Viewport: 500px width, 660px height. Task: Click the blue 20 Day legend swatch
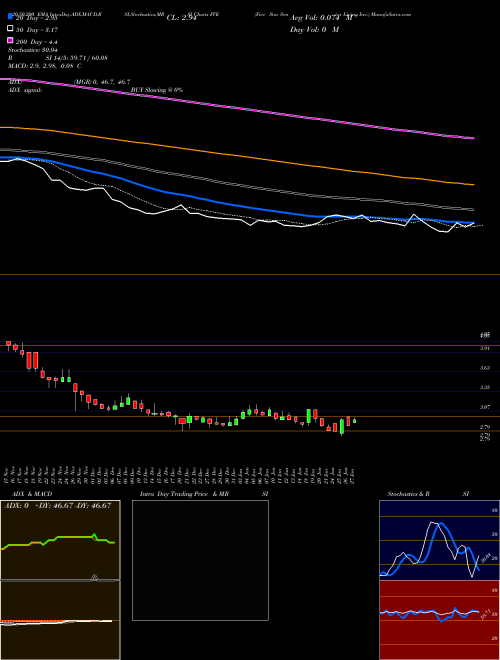coord(10,17)
